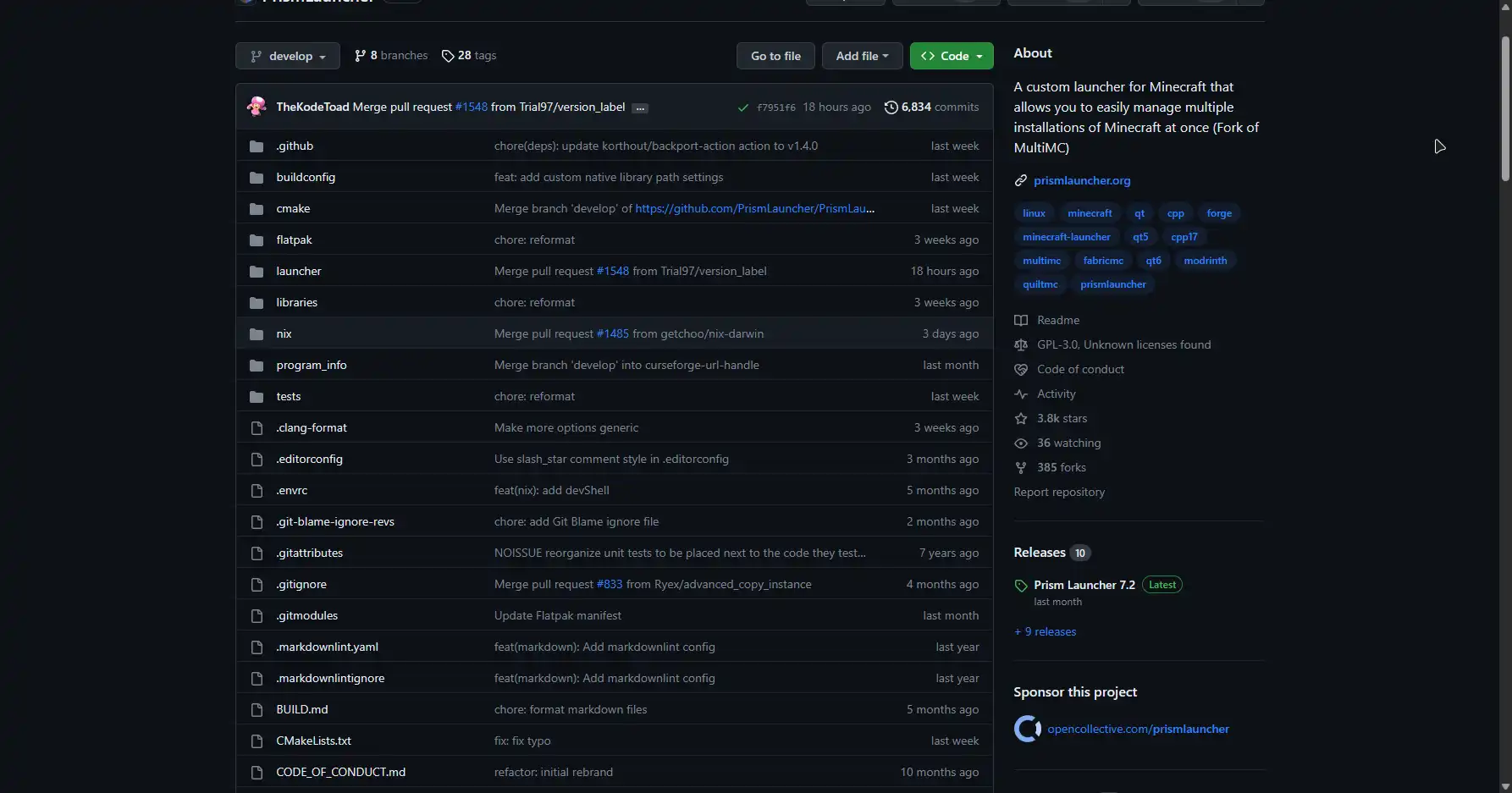Expand the commit message ellipsis button
1512x793 pixels.
pyautogui.click(x=640, y=107)
